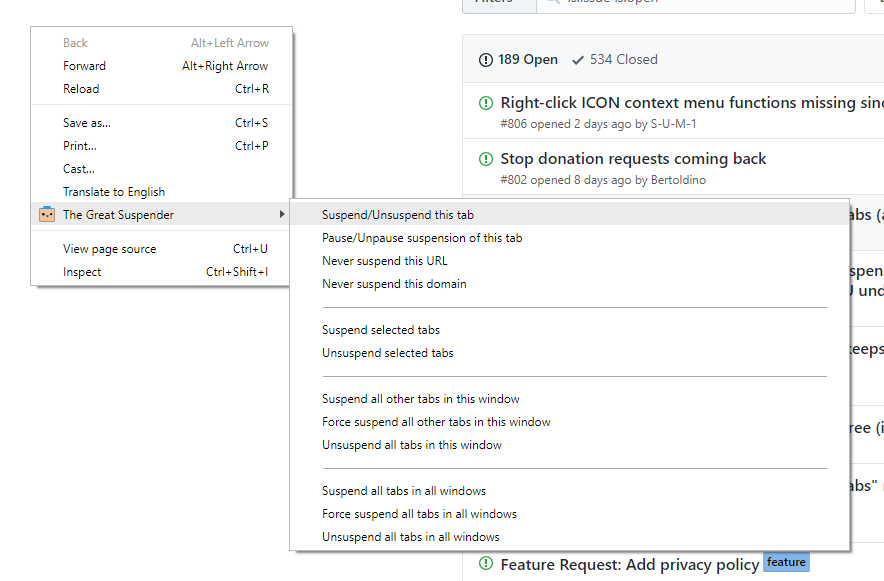This screenshot has width=884, height=581.
Task: Choose Inspect from the context menu
Action: pyautogui.click(x=82, y=271)
